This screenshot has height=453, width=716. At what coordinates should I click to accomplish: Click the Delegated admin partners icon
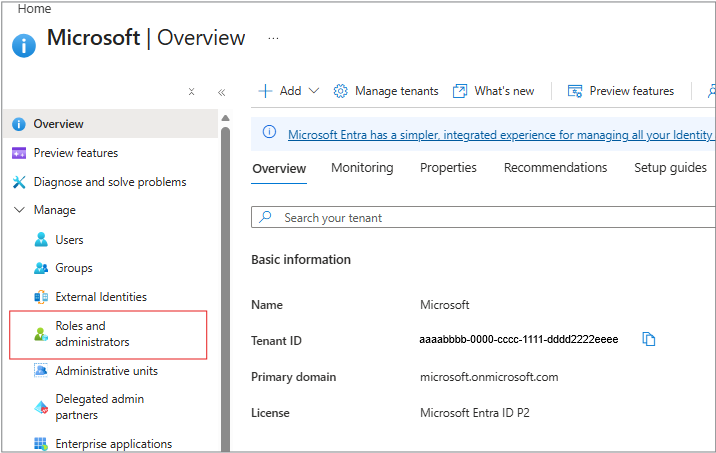[x=41, y=406]
